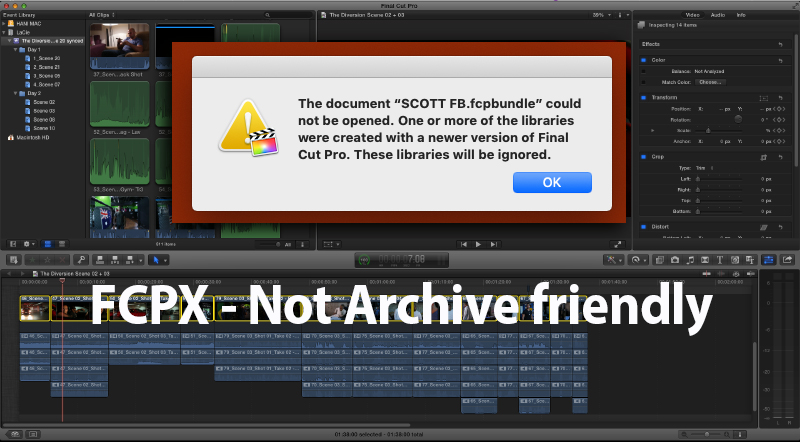
Task: Collapse the Day 2 folder
Action: 15,93
